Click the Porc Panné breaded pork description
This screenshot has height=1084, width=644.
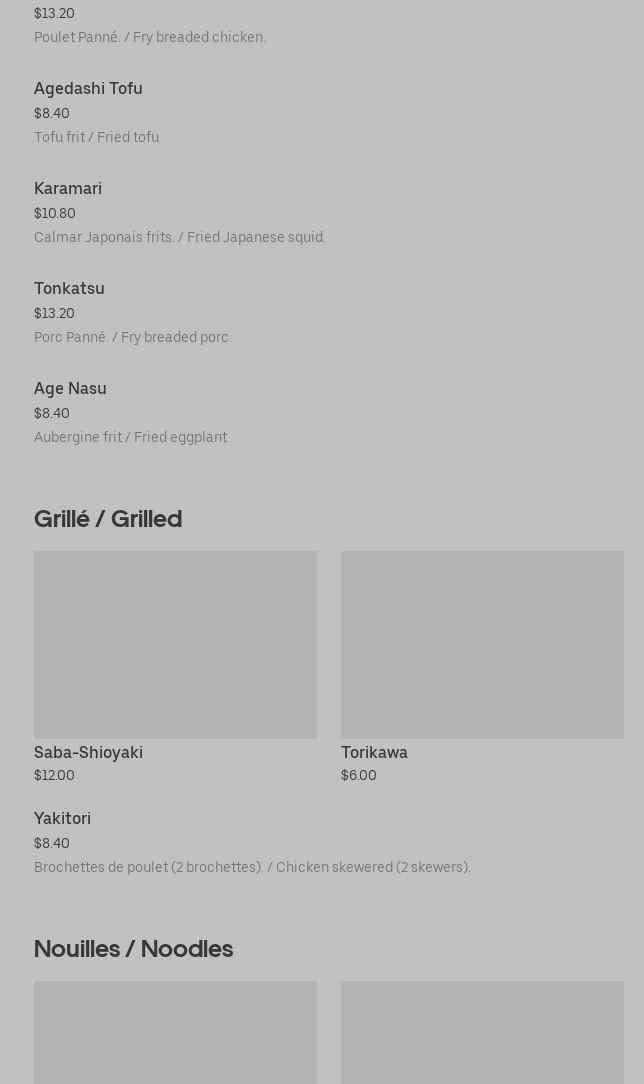coord(132,338)
